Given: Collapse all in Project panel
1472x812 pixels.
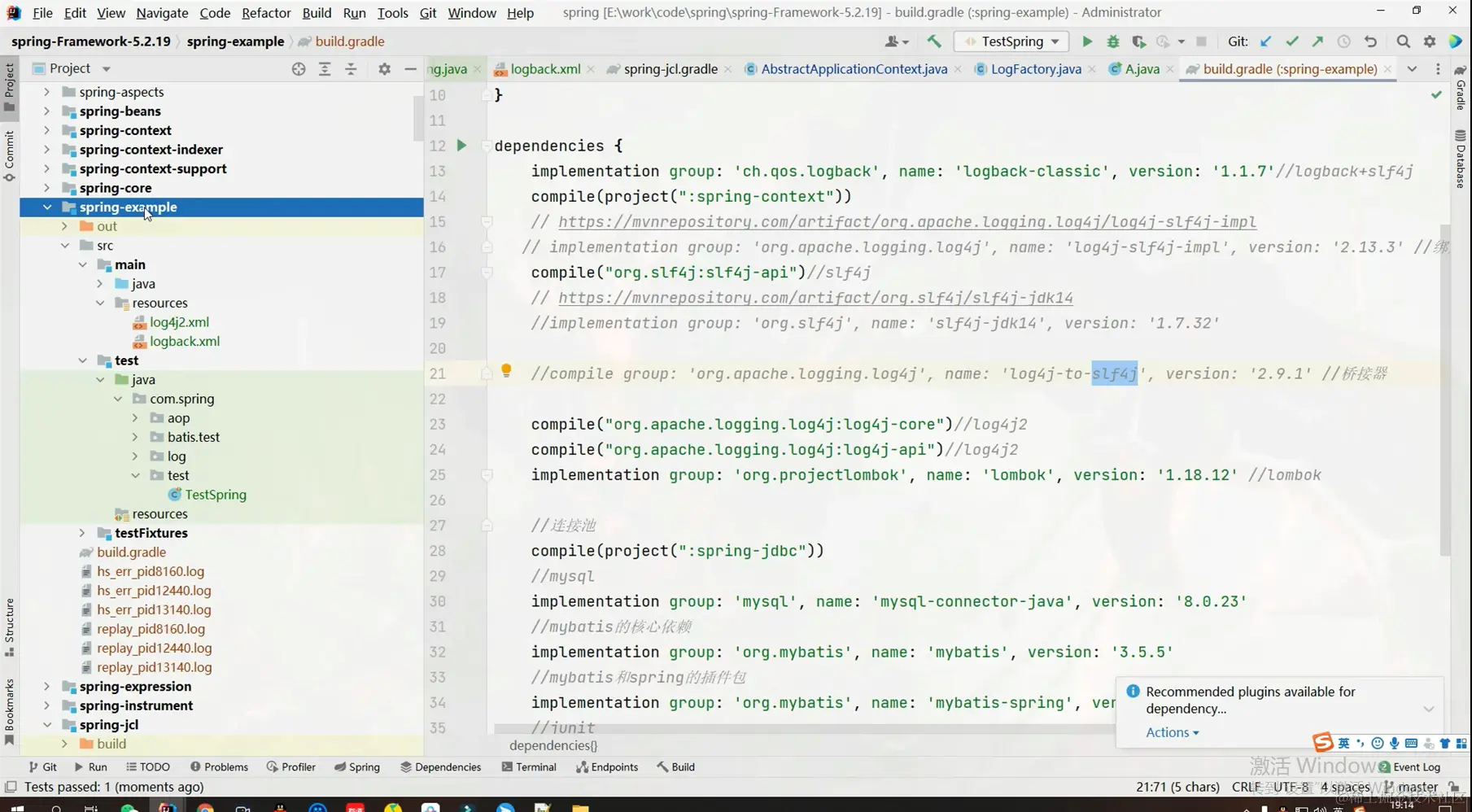Looking at the screenshot, I should 351,69.
